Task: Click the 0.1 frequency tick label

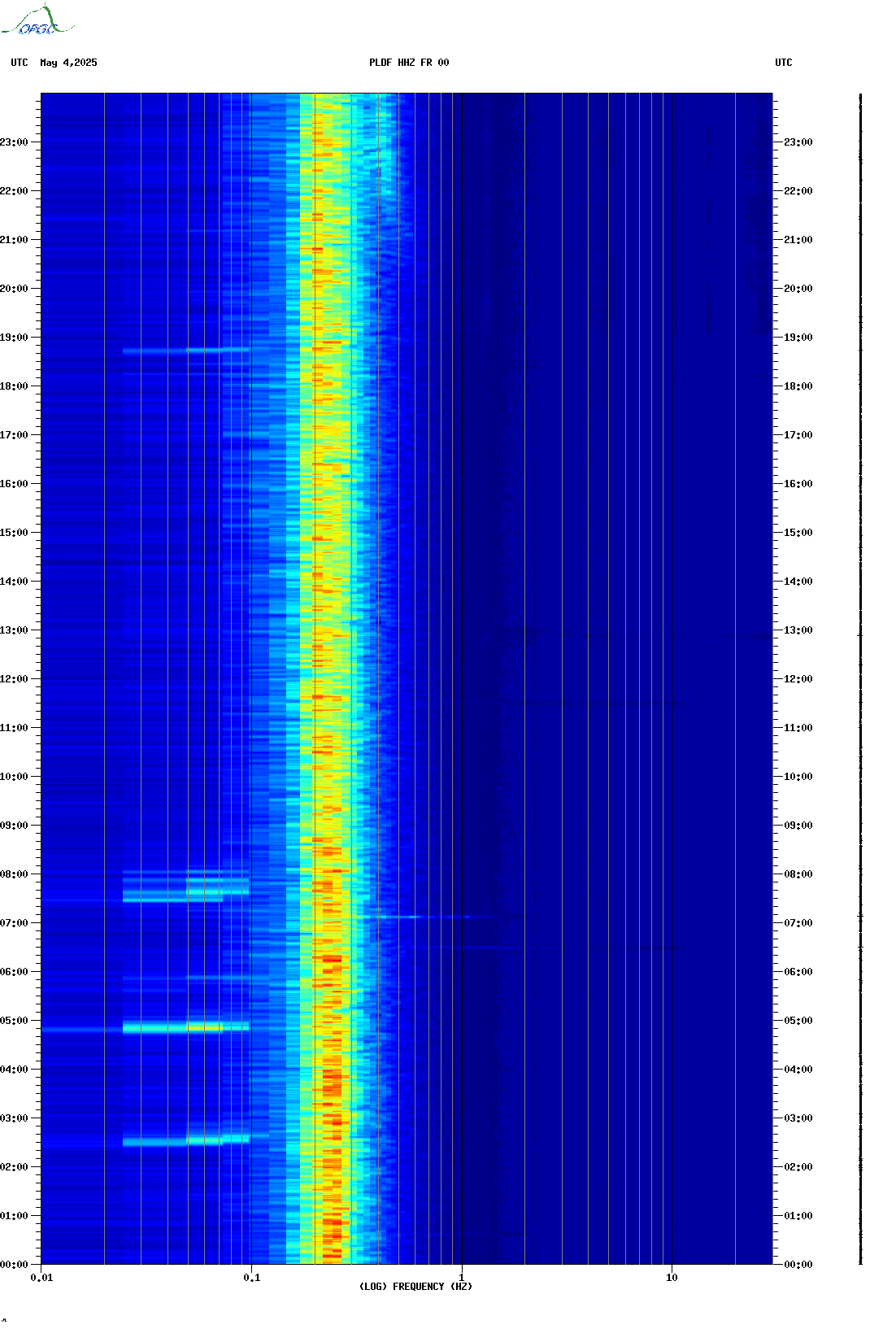Action: coord(252,1277)
